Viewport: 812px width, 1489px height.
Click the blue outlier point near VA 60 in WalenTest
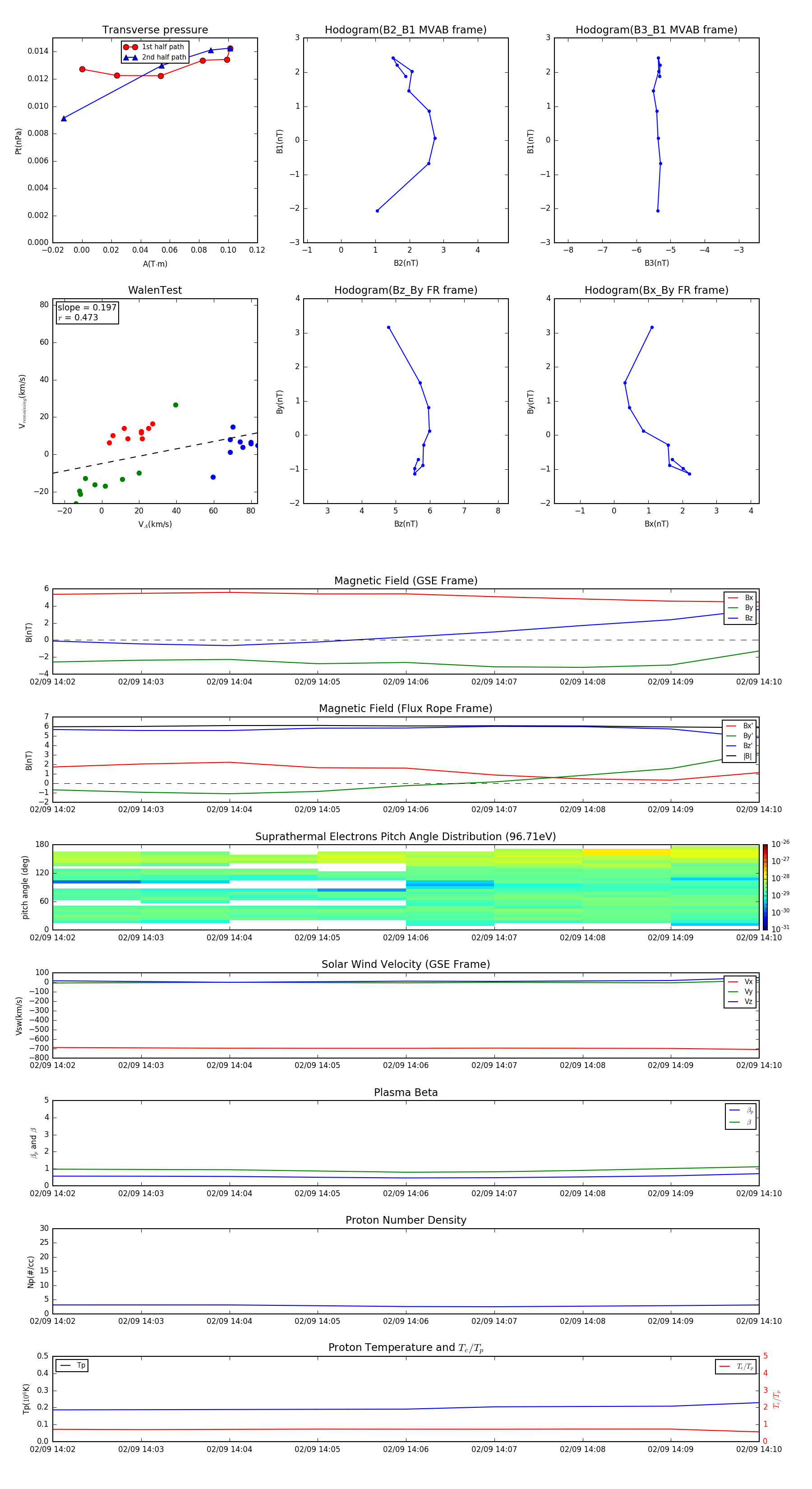coord(213,477)
